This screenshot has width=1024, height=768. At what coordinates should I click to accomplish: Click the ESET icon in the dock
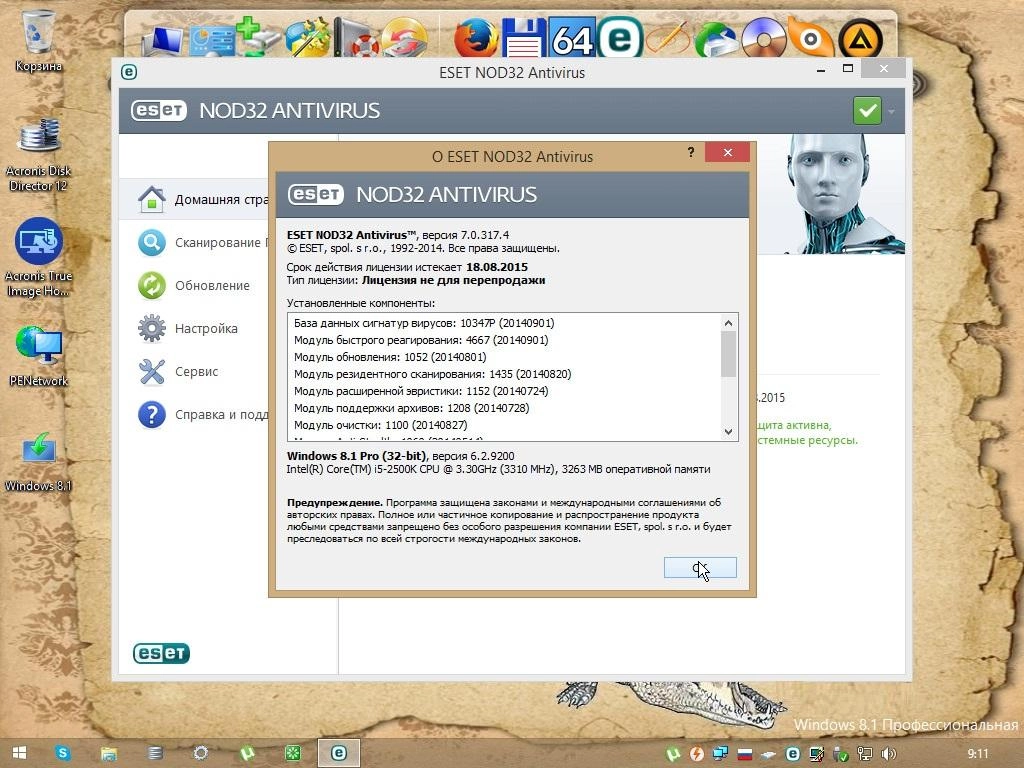620,38
